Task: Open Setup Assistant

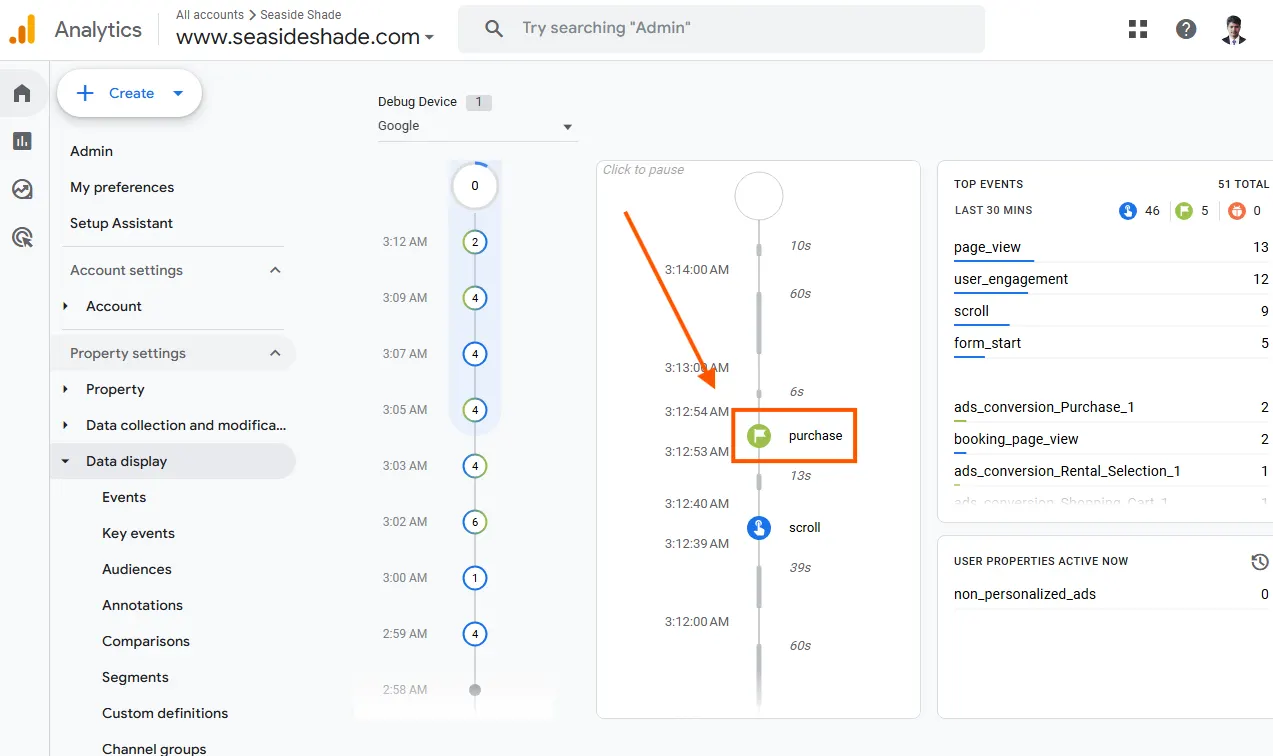Action: click(121, 223)
